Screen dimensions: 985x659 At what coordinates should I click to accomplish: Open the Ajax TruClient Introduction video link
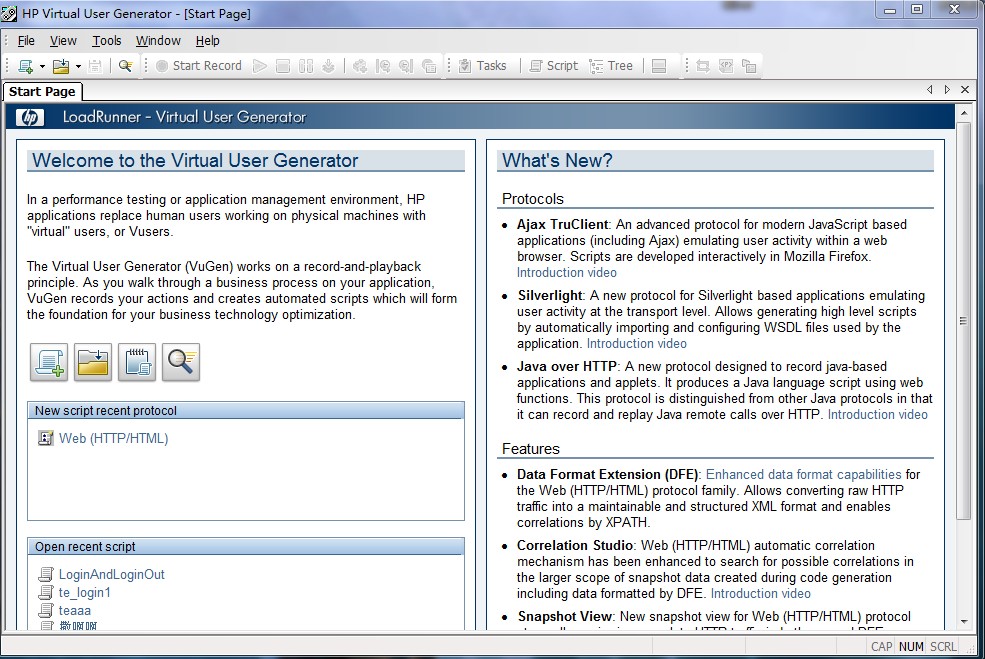pos(567,273)
